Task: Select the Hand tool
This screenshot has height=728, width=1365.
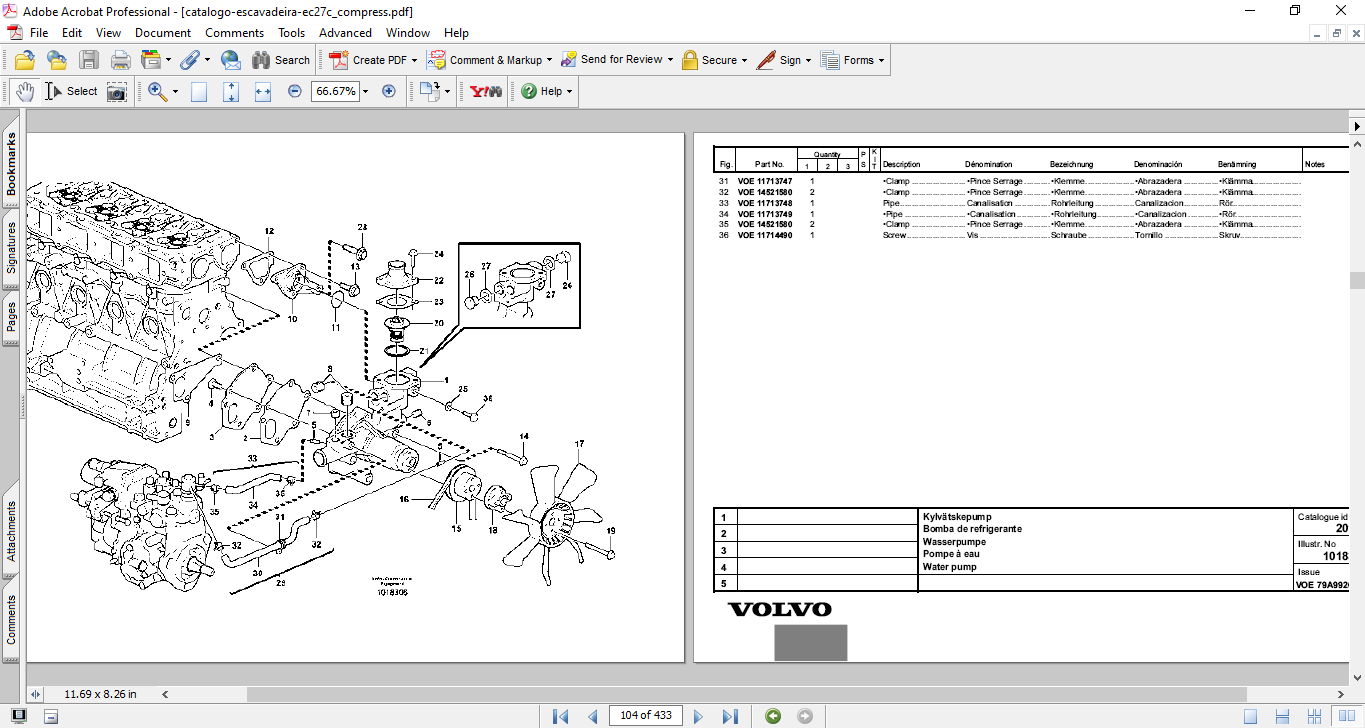Action: tap(24, 91)
